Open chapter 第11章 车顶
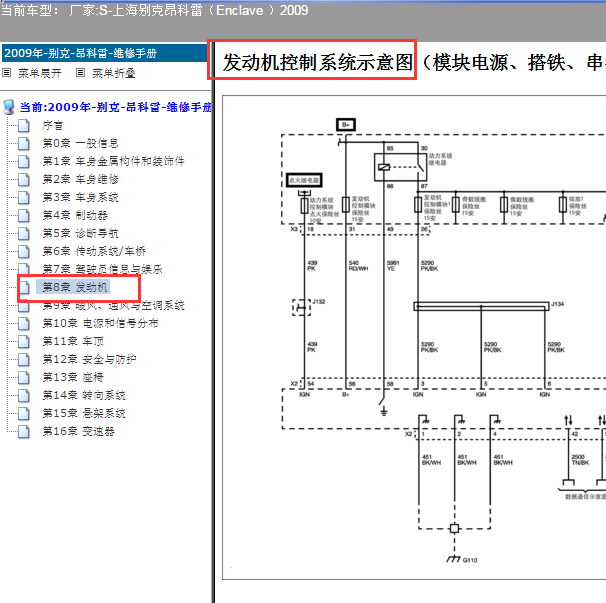606x603 pixels. pyautogui.click(x=73, y=341)
